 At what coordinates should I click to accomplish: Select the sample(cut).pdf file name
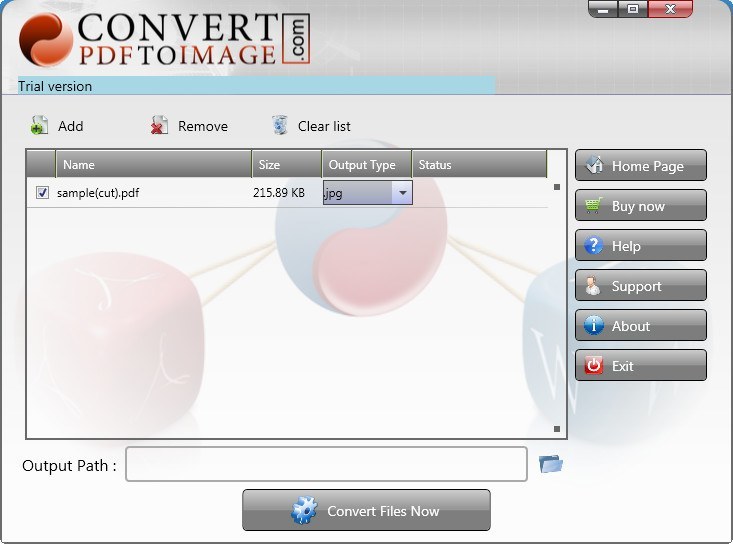[98, 193]
